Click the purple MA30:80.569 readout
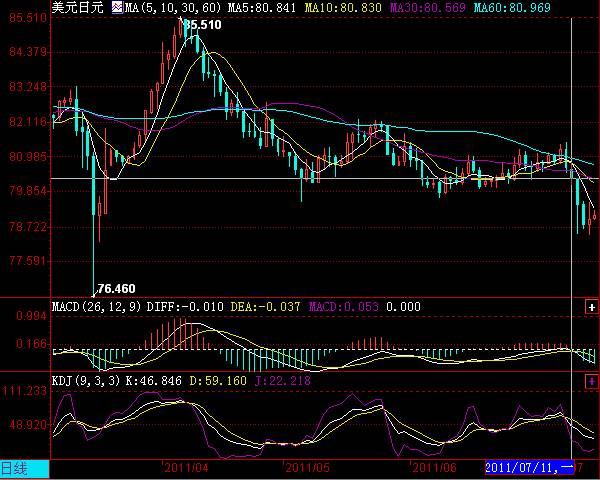The height and width of the screenshot is (480, 600). point(428,7)
